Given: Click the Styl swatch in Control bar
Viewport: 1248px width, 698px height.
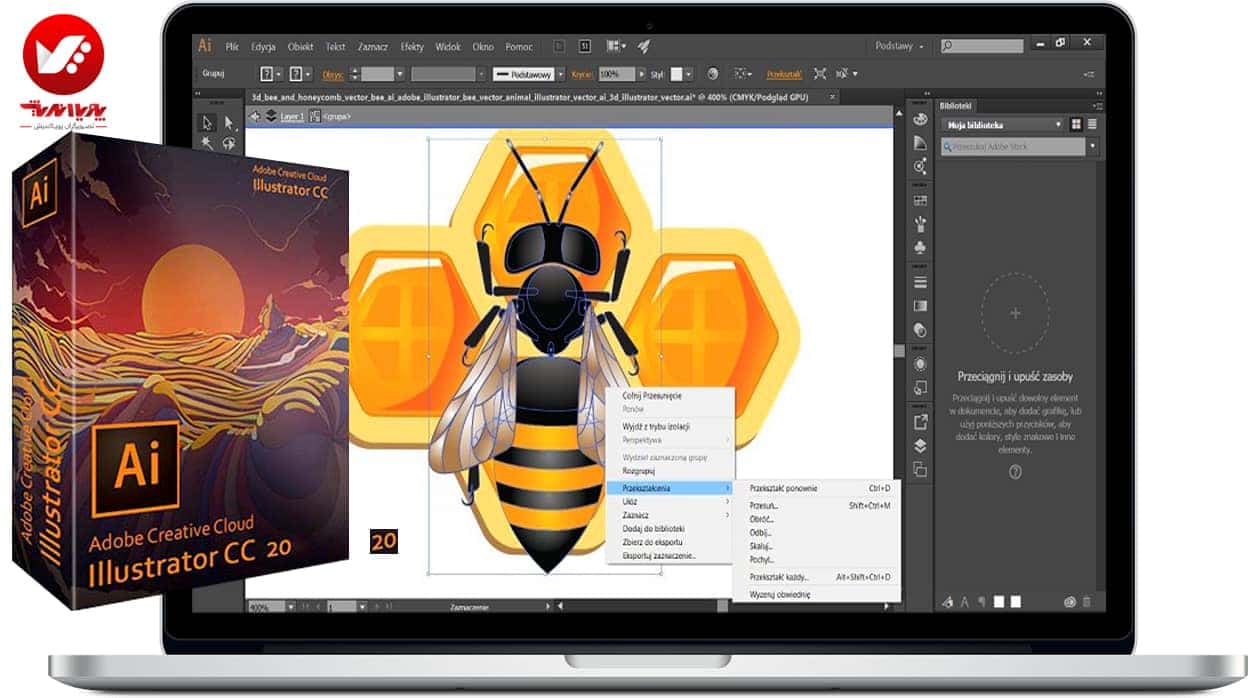Looking at the screenshot, I should click(677, 74).
